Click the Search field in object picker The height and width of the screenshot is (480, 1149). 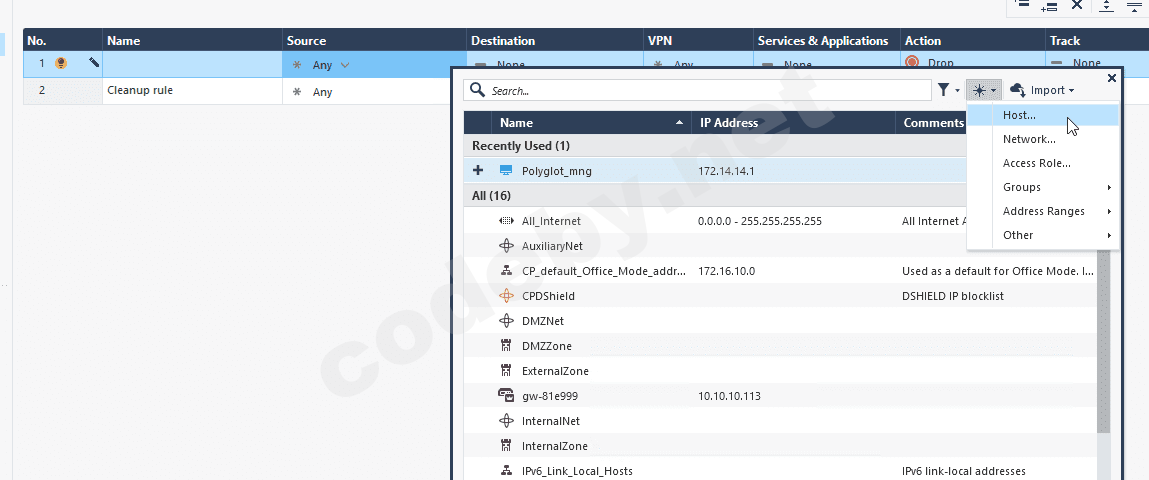point(698,90)
